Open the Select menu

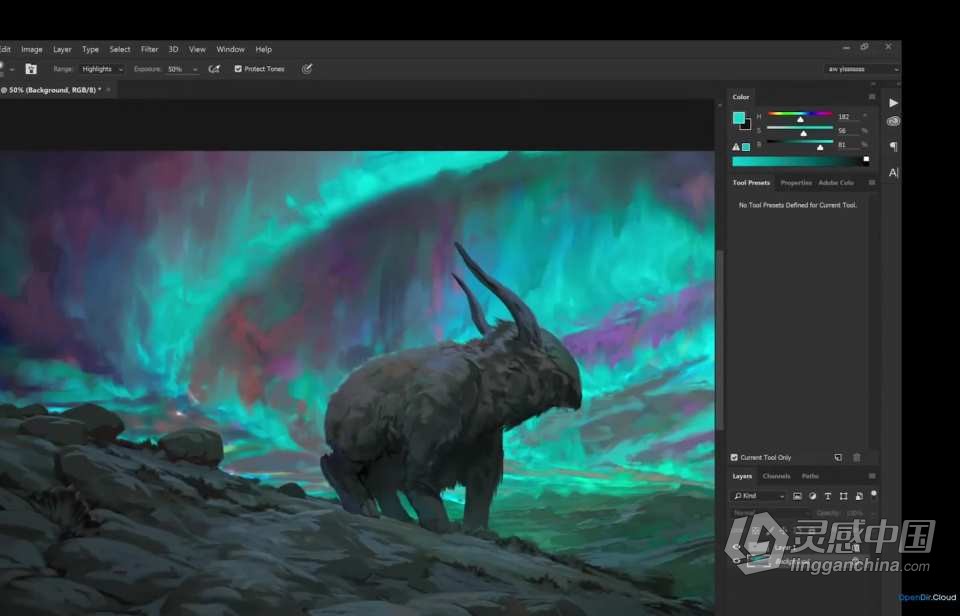(120, 50)
